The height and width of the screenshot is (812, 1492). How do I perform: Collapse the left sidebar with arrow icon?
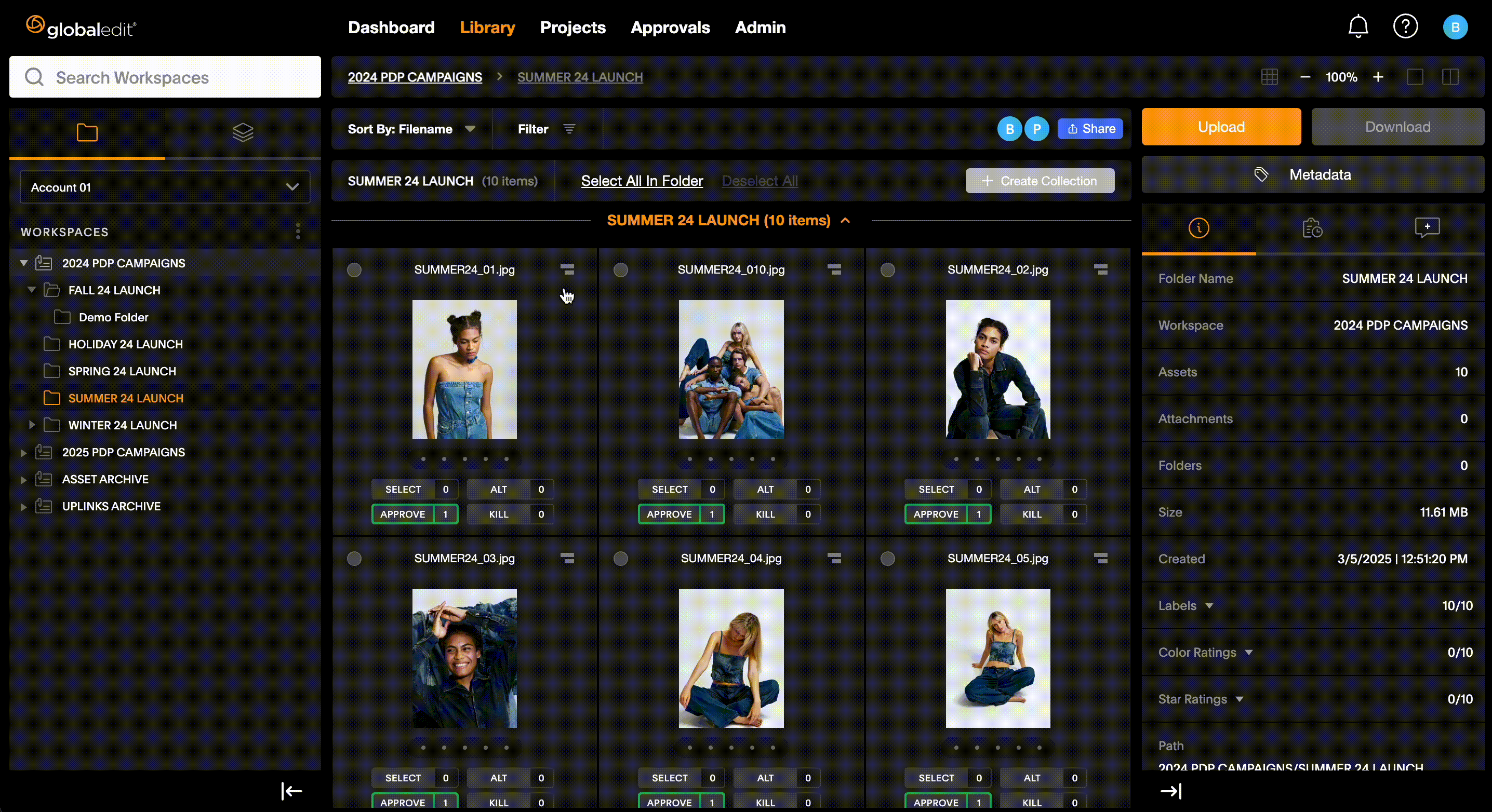click(x=291, y=791)
